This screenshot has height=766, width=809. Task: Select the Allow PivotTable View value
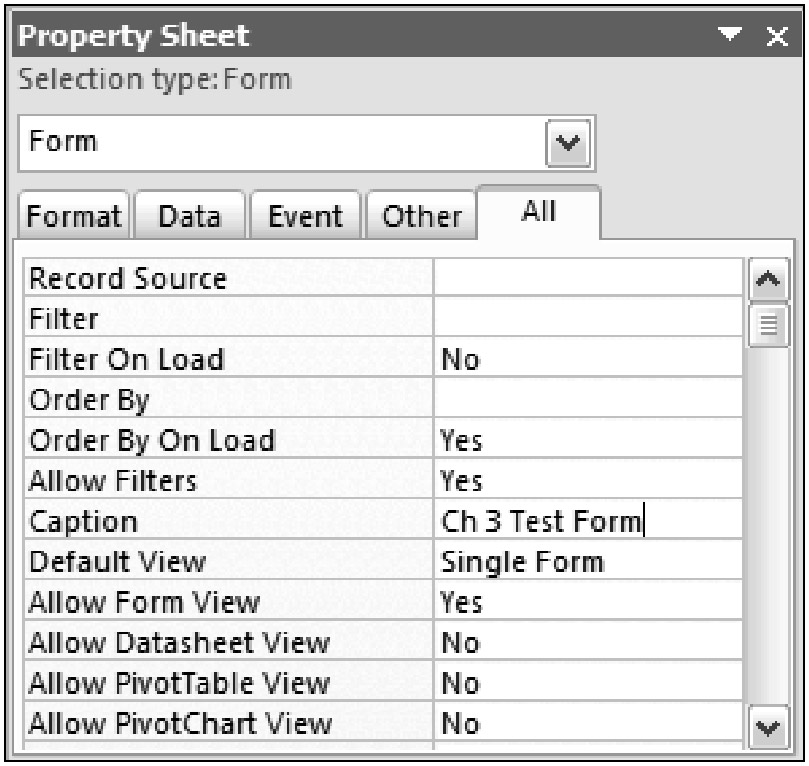(586, 683)
